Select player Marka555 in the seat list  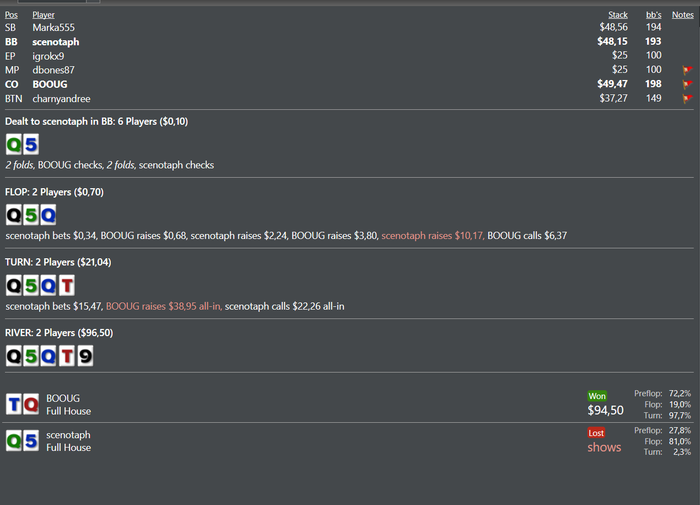(53, 28)
